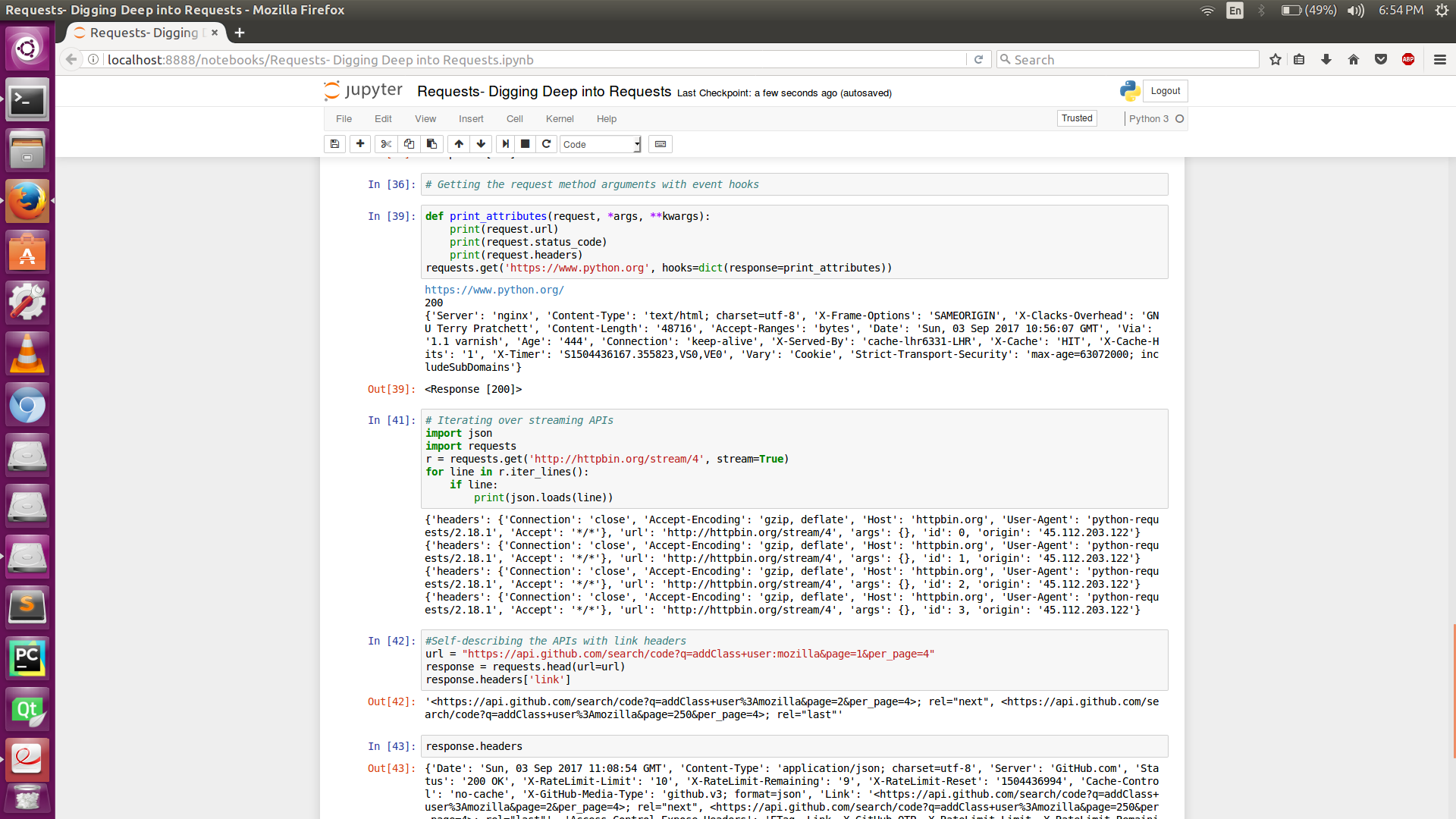The image size is (1456, 819).
Task: Click the Firefox Search input field
Action: pos(1130,59)
